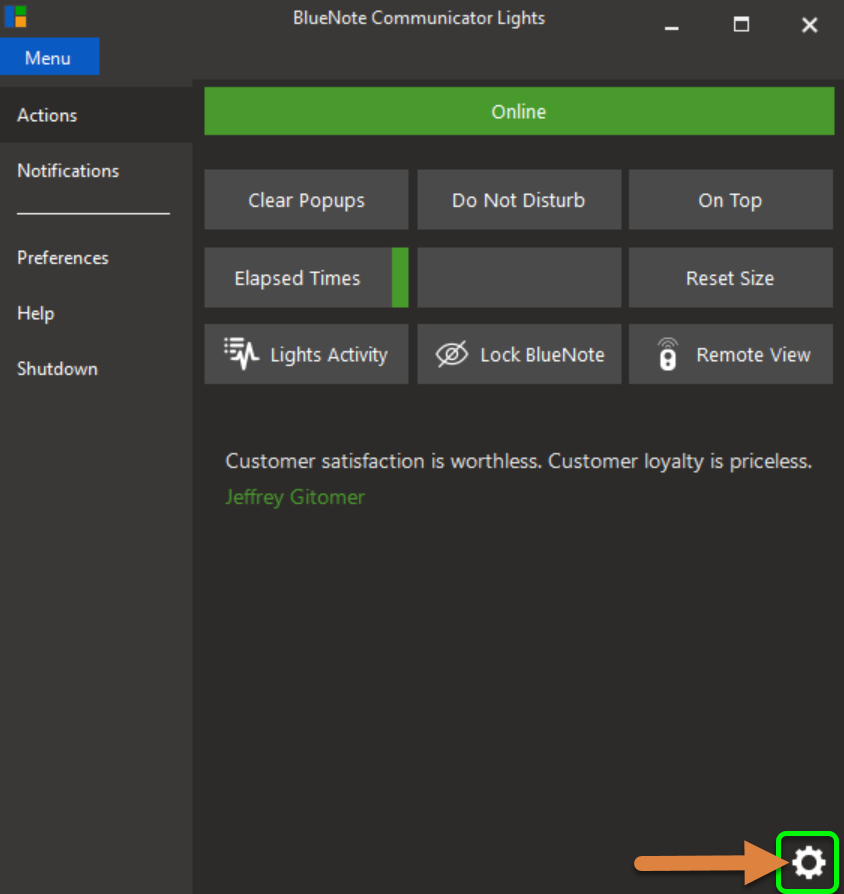844x894 pixels.
Task: Click the customer loyalty quote text
Action: click(518, 461)
